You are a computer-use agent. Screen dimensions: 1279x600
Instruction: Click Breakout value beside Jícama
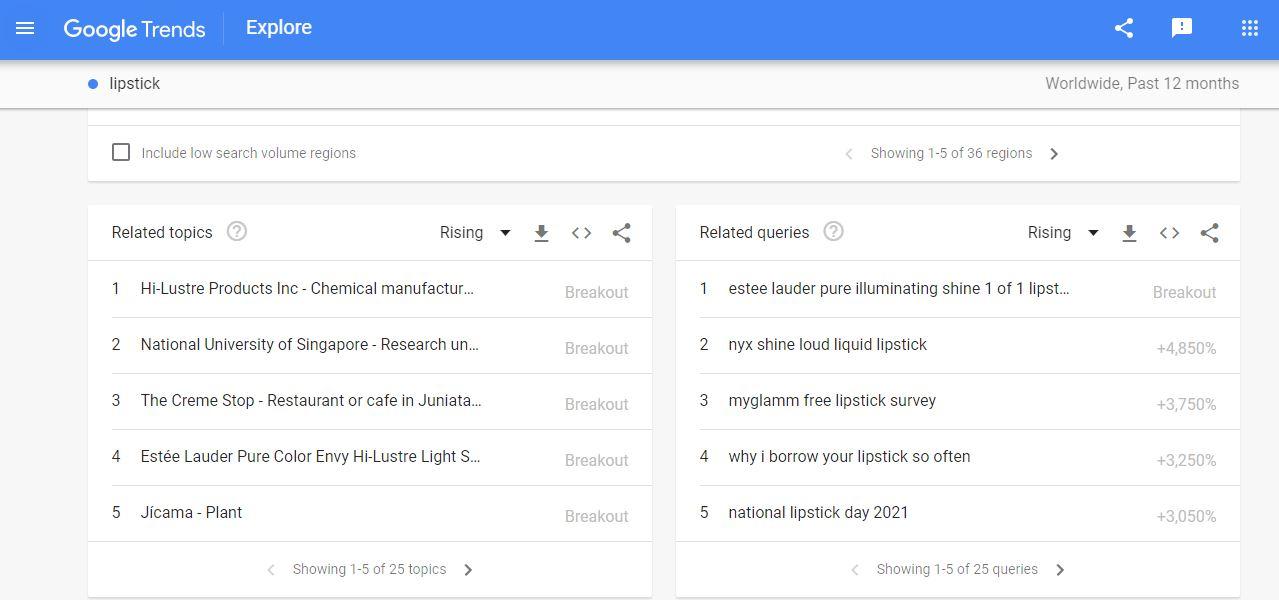(x=596, y=517)
